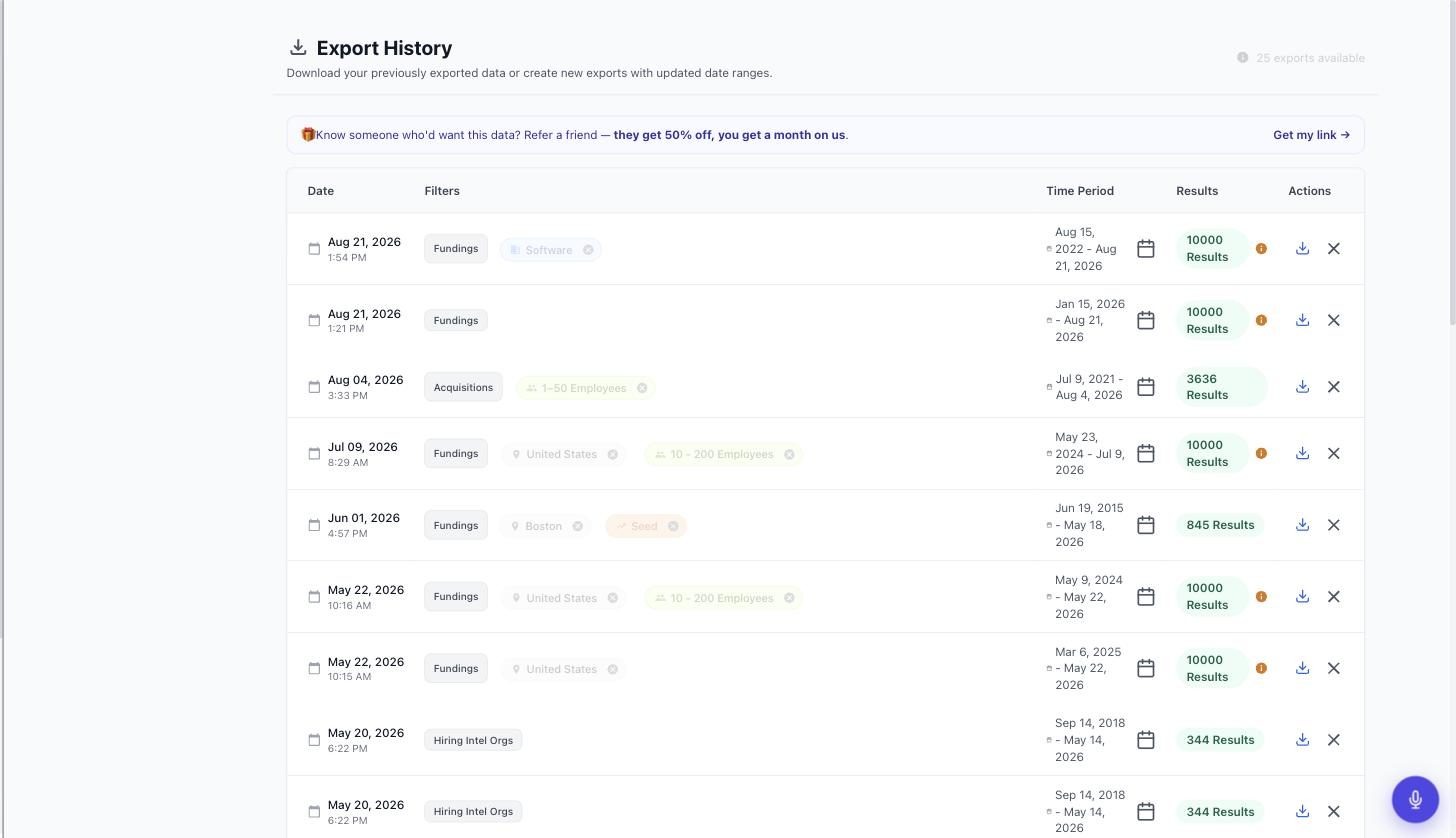Viewport: 1456px width, 838px height.
Task: Click the 845 Results badge
Action: (1220, 525)
